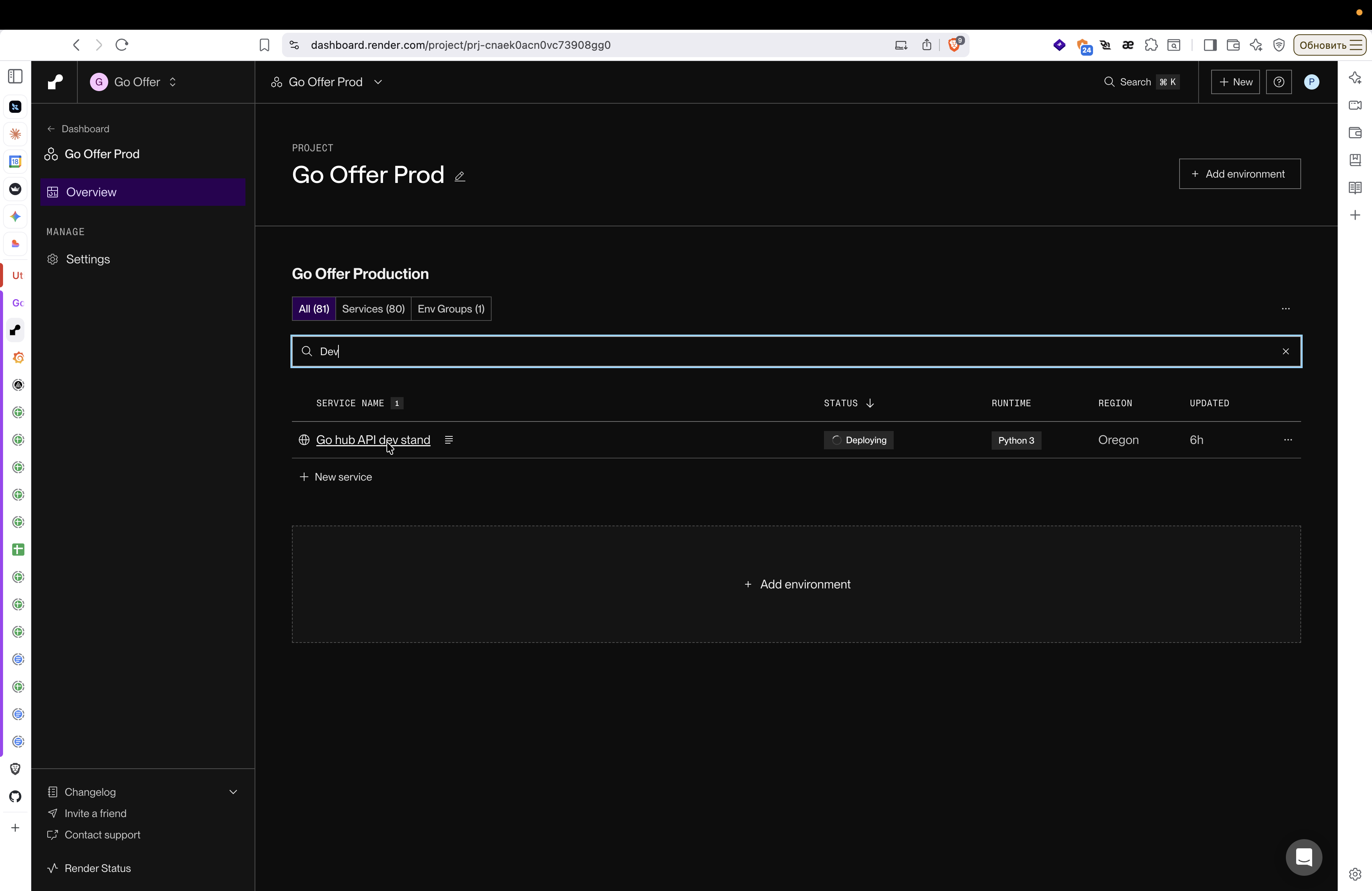This screenshot has height=891, width=1372.
Task: Open Contact support link
Action: coord(93,835)
